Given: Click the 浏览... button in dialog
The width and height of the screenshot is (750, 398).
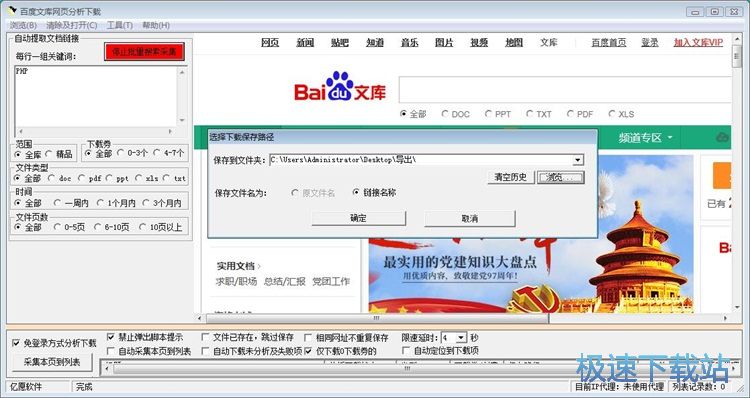Looking at the screenshot, I should click(561, 177).
